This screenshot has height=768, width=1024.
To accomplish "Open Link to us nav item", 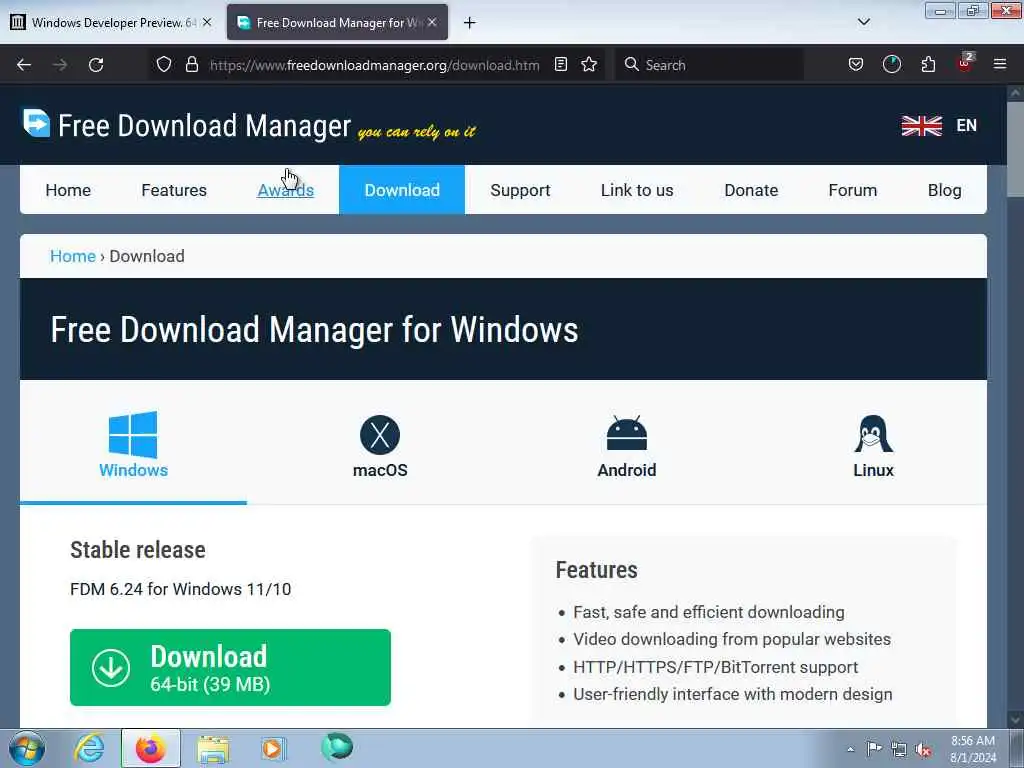I will [x=637, y=190].
